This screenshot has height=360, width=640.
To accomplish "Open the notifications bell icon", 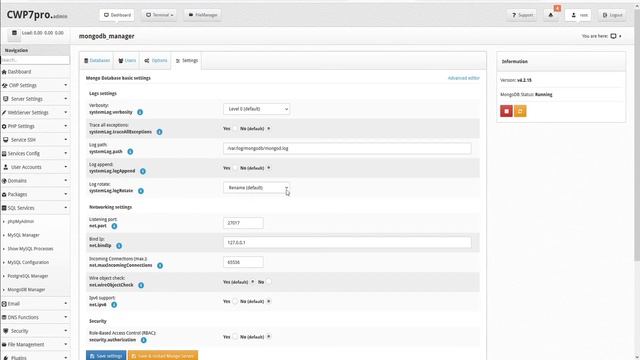I will (551, 15).
